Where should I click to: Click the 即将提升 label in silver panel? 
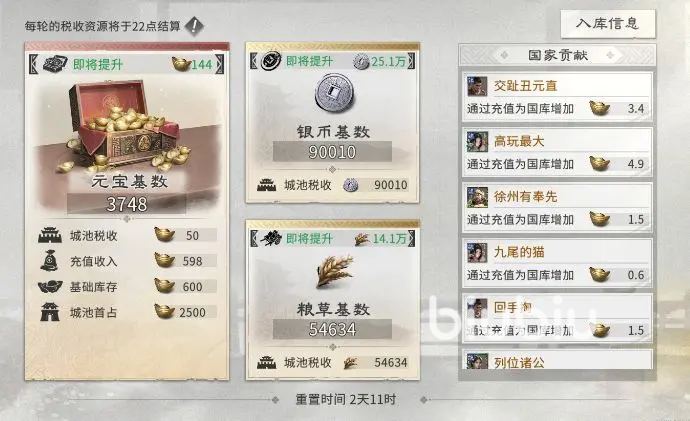[x=309, y=61]
